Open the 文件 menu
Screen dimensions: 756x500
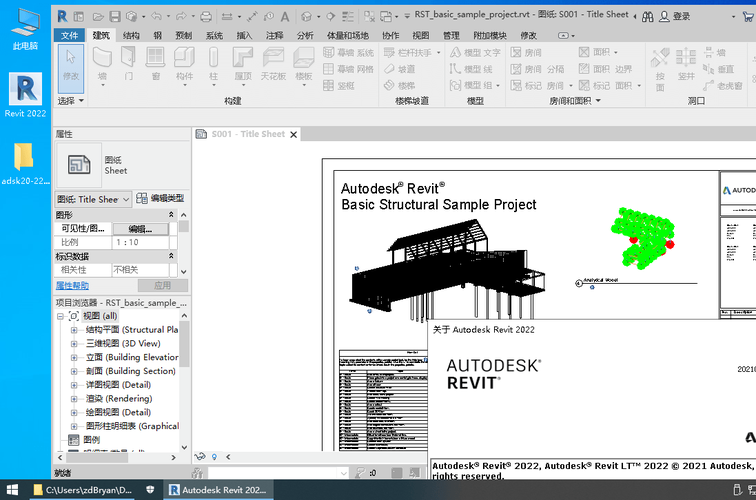click(69, 35)
